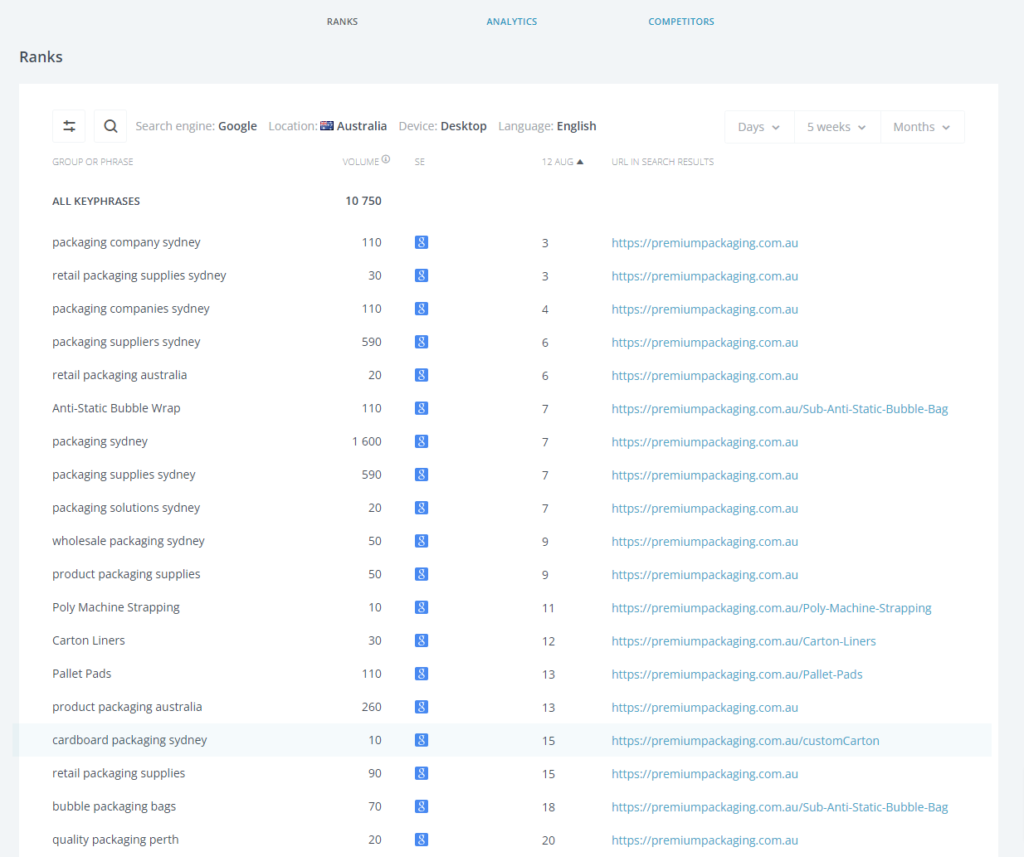Select the 'ALL KEYPHRASES' row label
1024x857 pixels.
(96, 201)
